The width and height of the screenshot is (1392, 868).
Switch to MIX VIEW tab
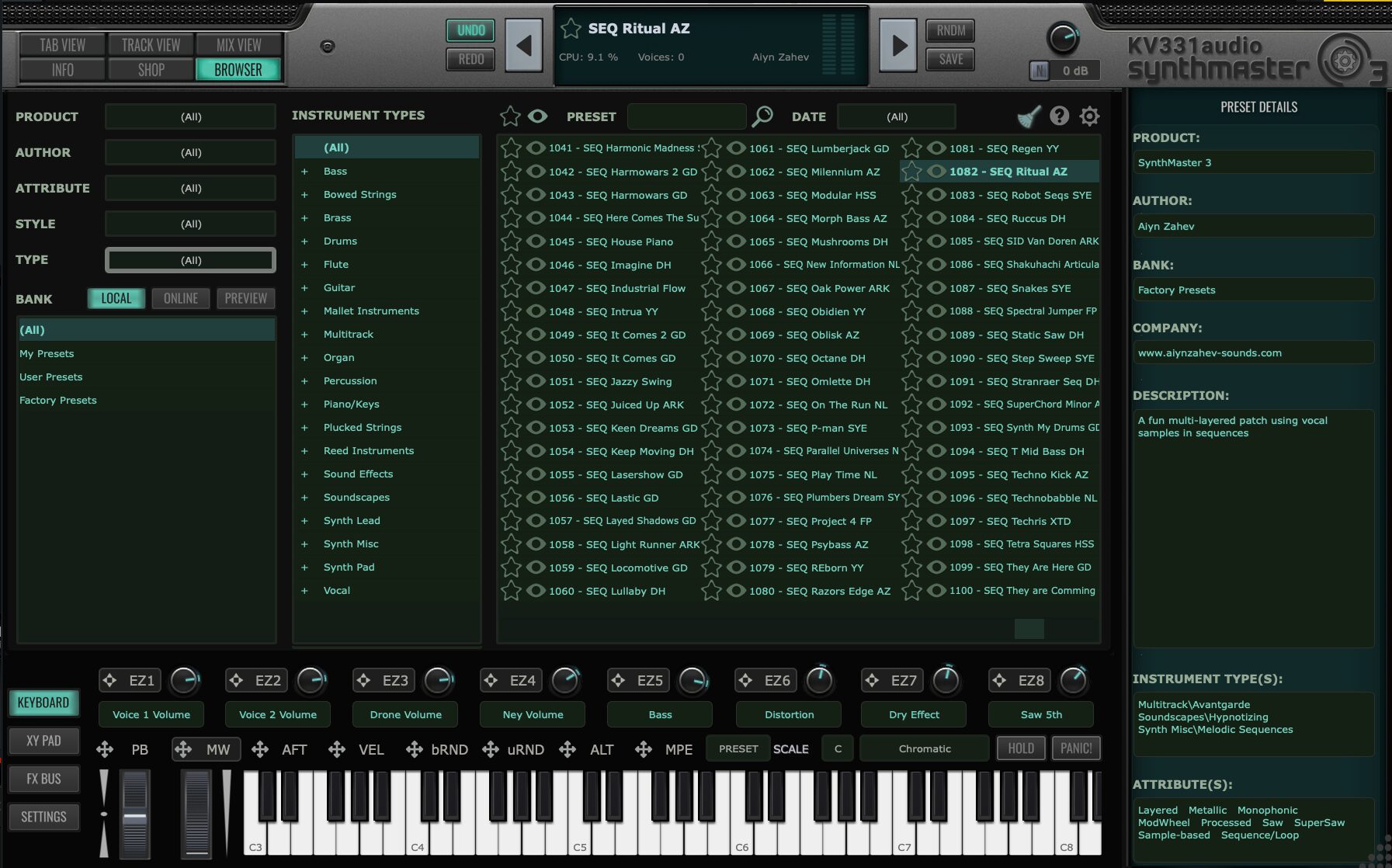(238, 45)
